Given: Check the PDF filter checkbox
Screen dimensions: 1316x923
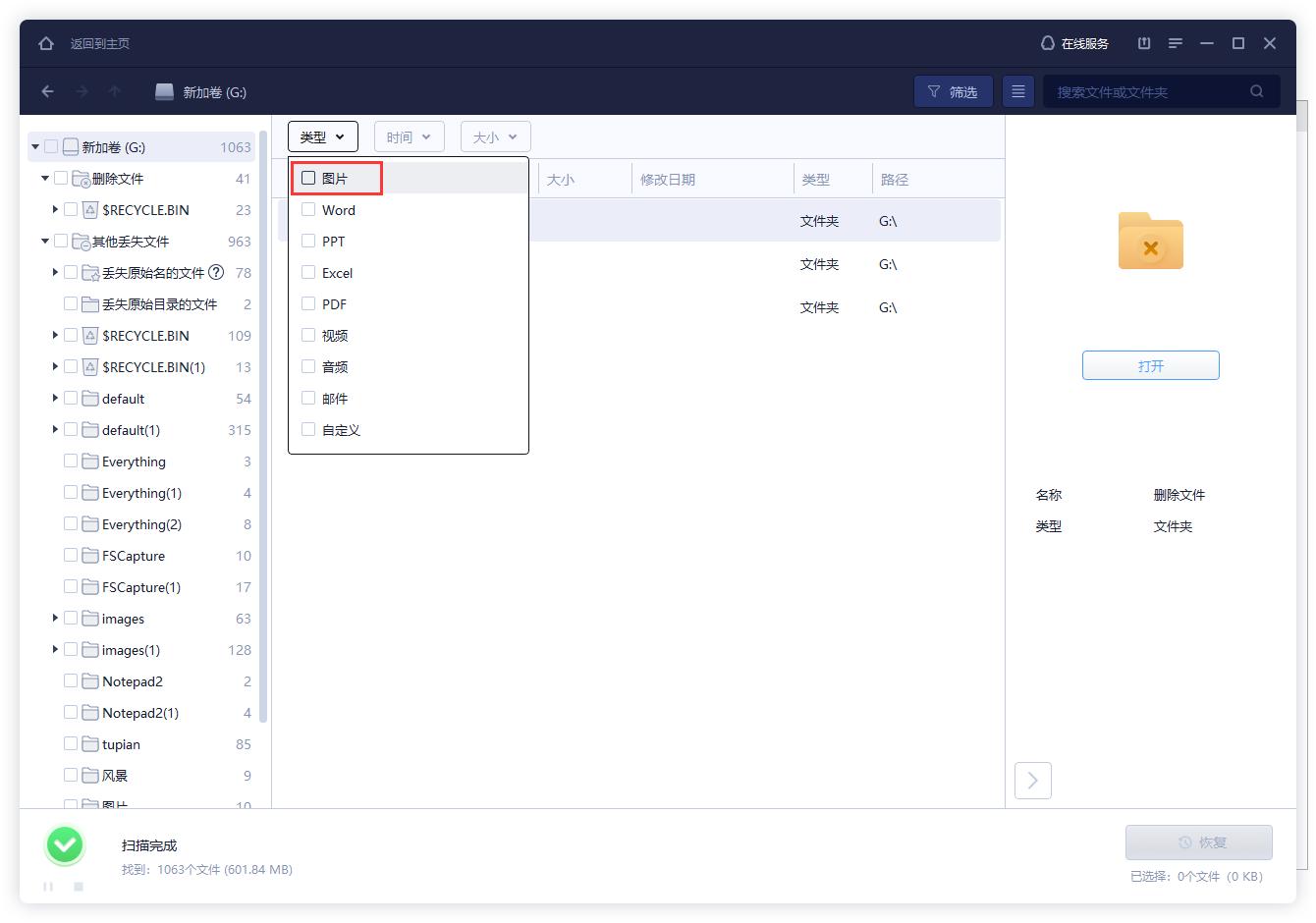Looking at the screenshot, I should [308, 303].
